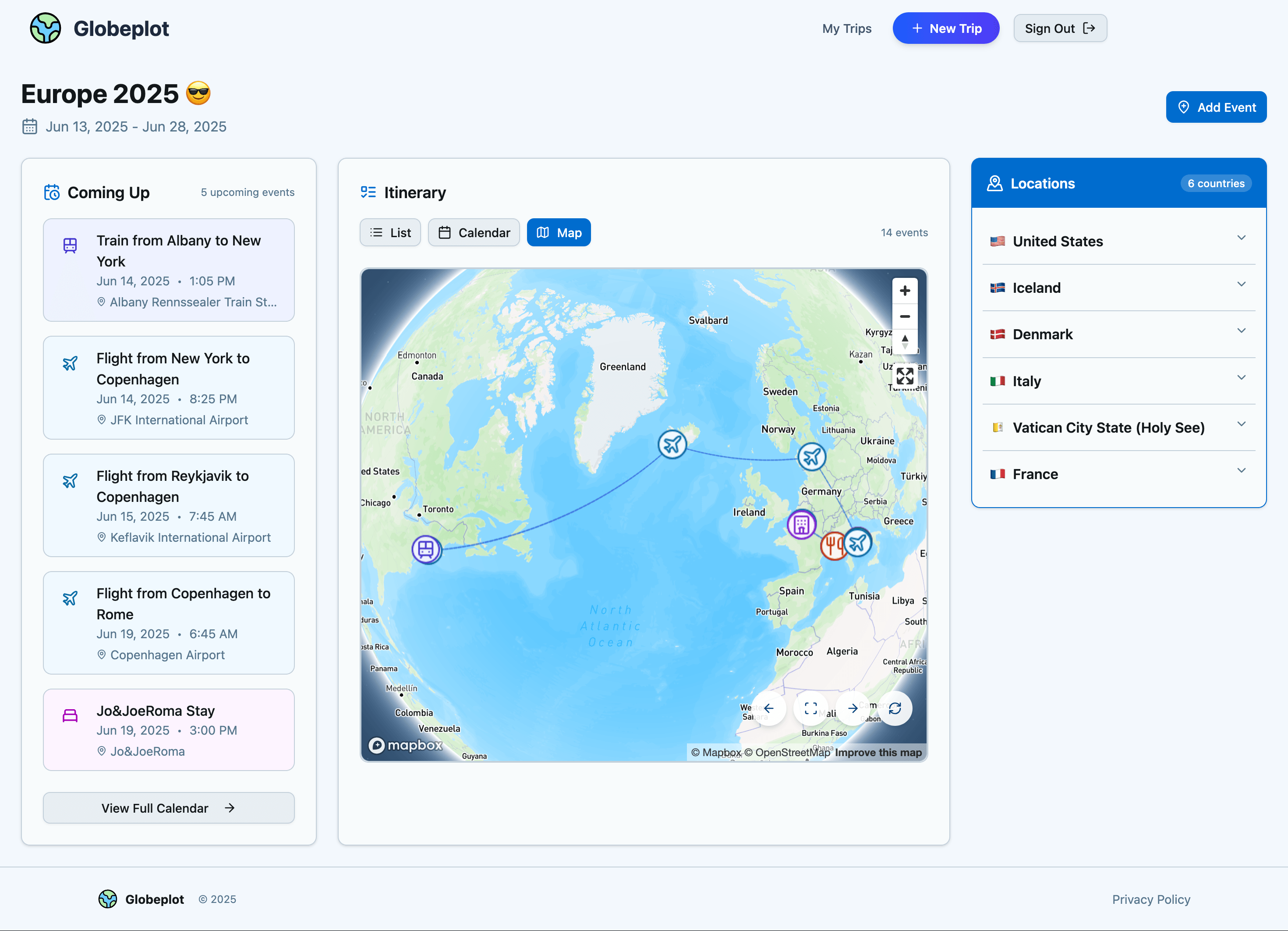Zoom in on the map
Image resolution: width=1288 pixels, height=931 pixels.
pyautogui.click(x=905, y=291)
